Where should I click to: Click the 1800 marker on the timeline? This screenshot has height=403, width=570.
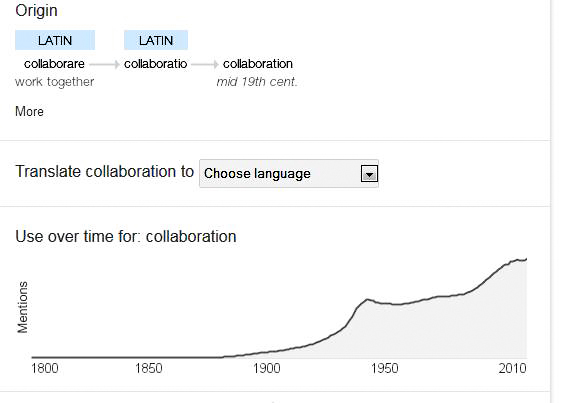click(x=45, y=368)
